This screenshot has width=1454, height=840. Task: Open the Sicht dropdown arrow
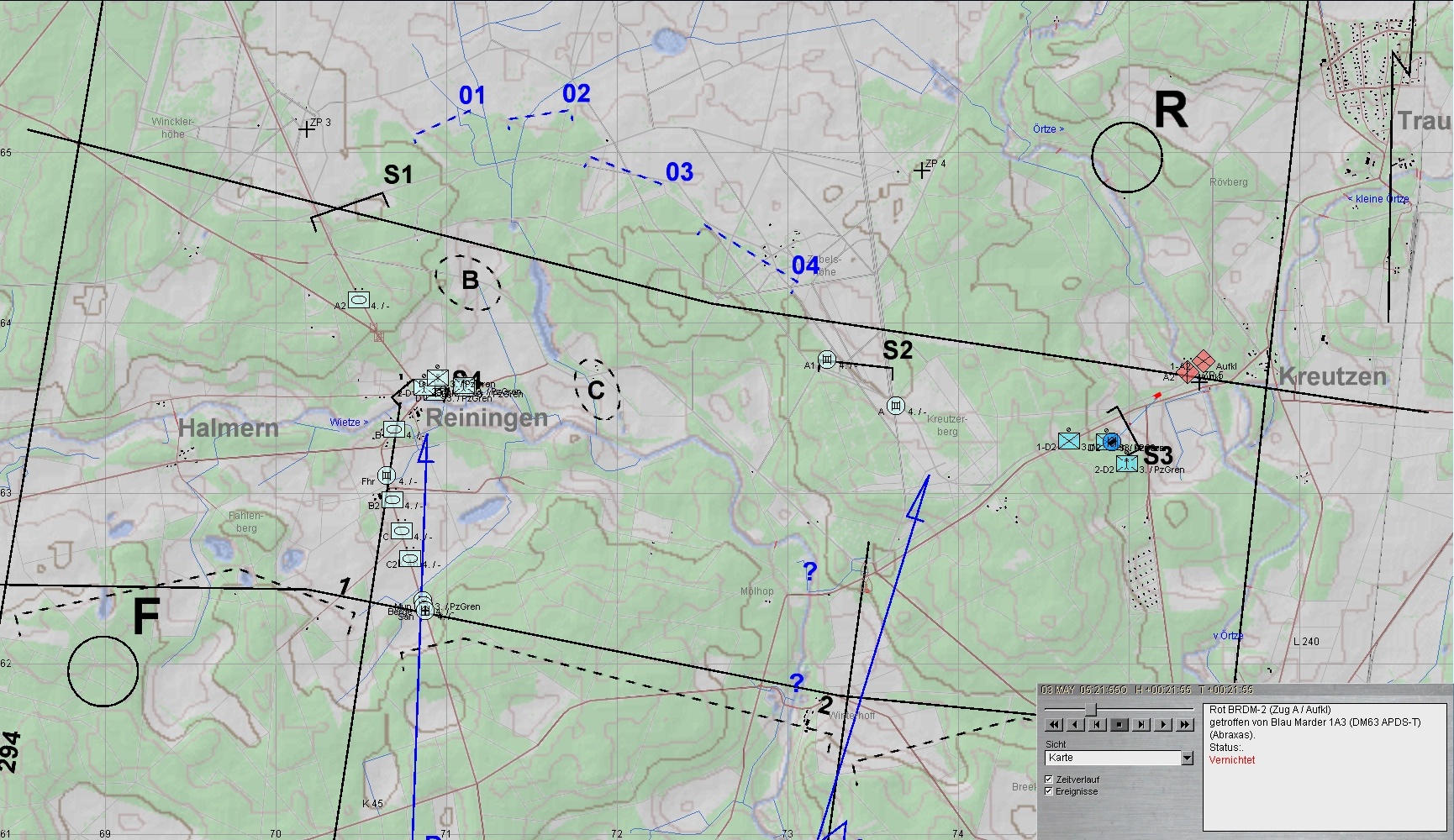pyautogui.click(x=1187, y=759)
